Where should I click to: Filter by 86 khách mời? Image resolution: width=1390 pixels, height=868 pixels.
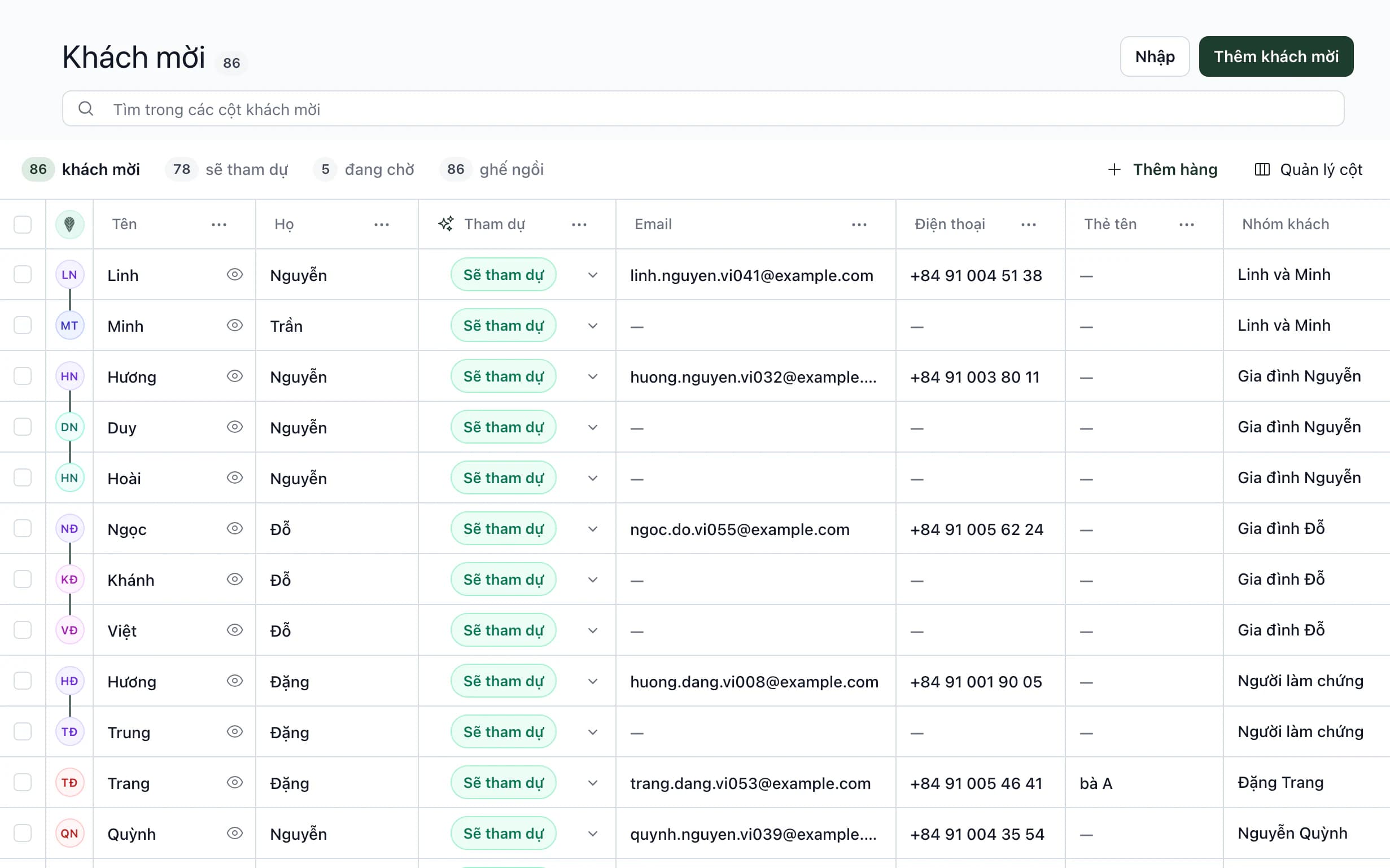pos(81,169)
